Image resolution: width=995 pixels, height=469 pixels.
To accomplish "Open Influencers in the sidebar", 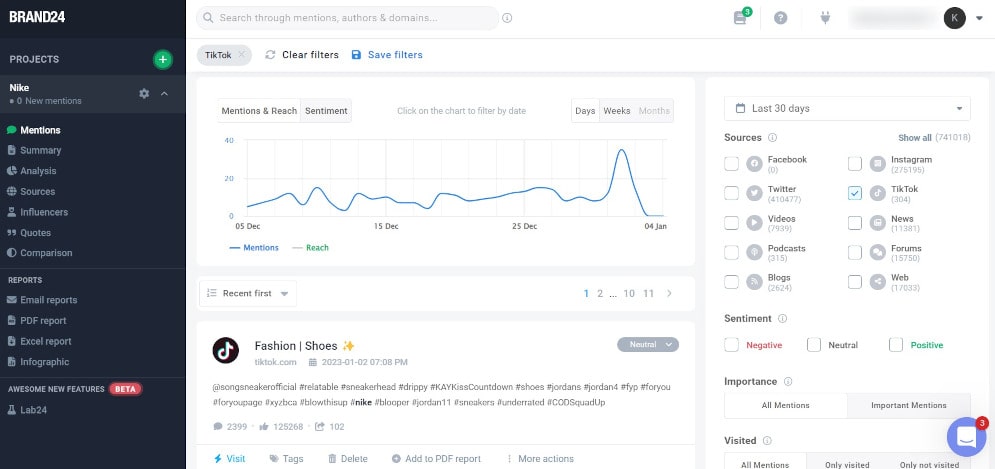I will [x=44, y=212].
